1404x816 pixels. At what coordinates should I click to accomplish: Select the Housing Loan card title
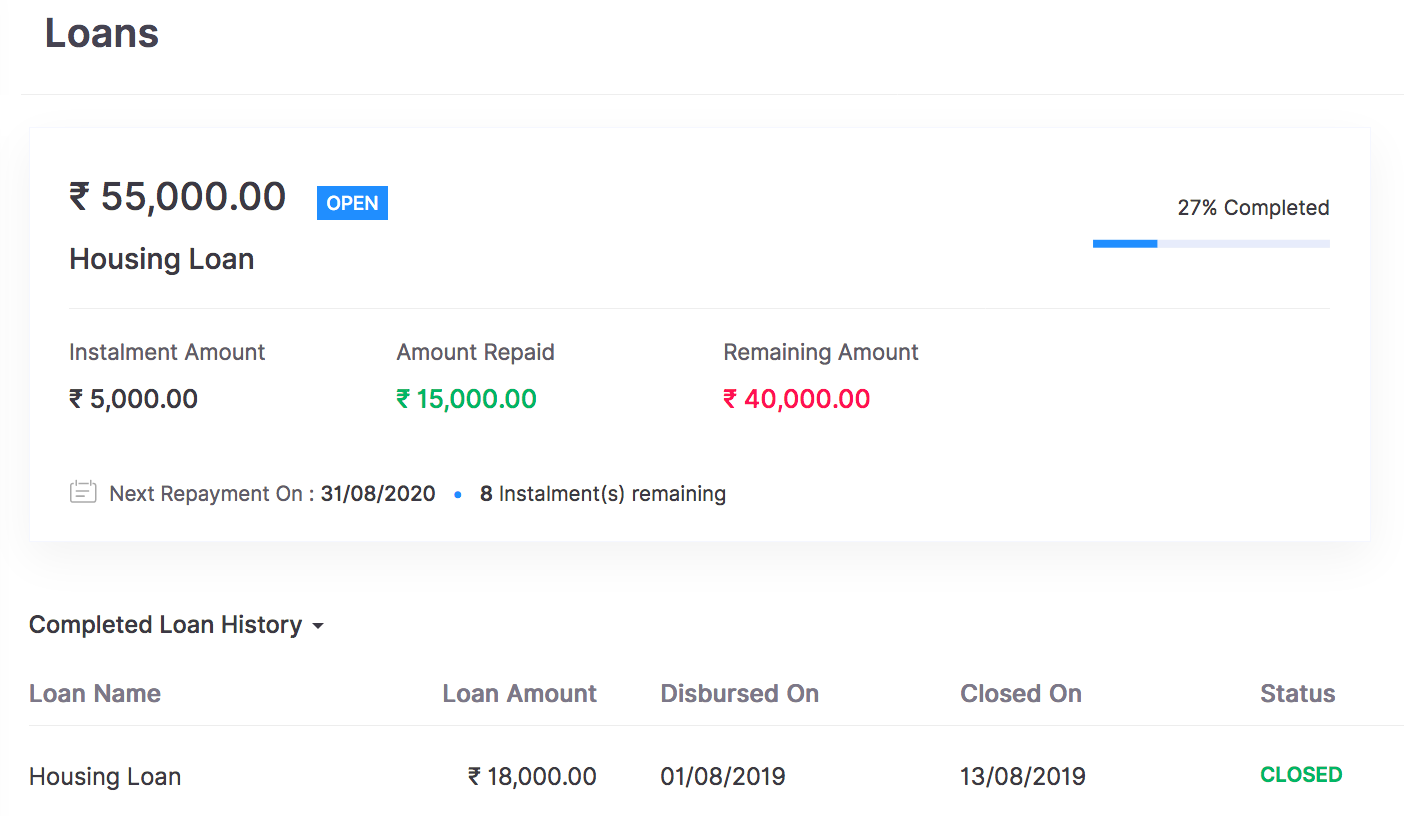[161, 259]
